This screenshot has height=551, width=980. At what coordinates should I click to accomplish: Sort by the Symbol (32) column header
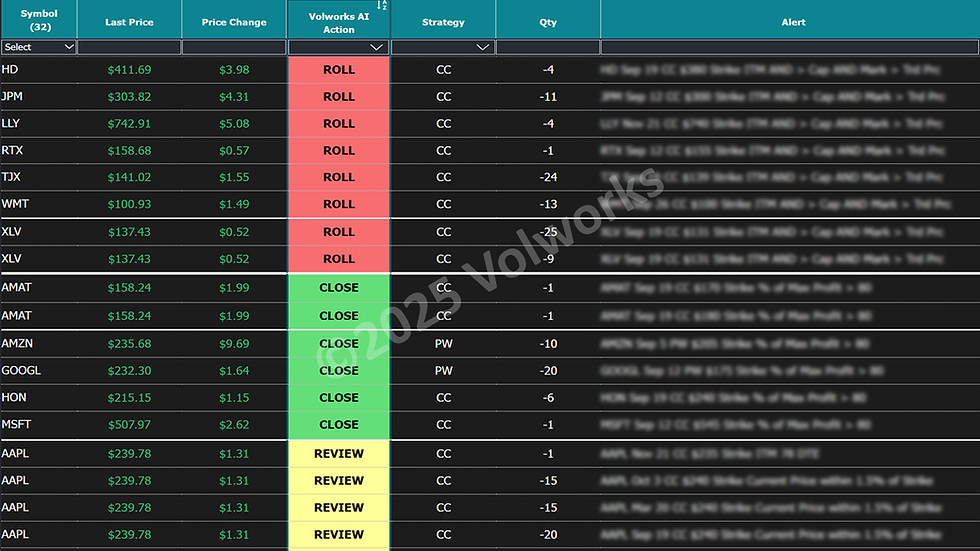[39, 20]
